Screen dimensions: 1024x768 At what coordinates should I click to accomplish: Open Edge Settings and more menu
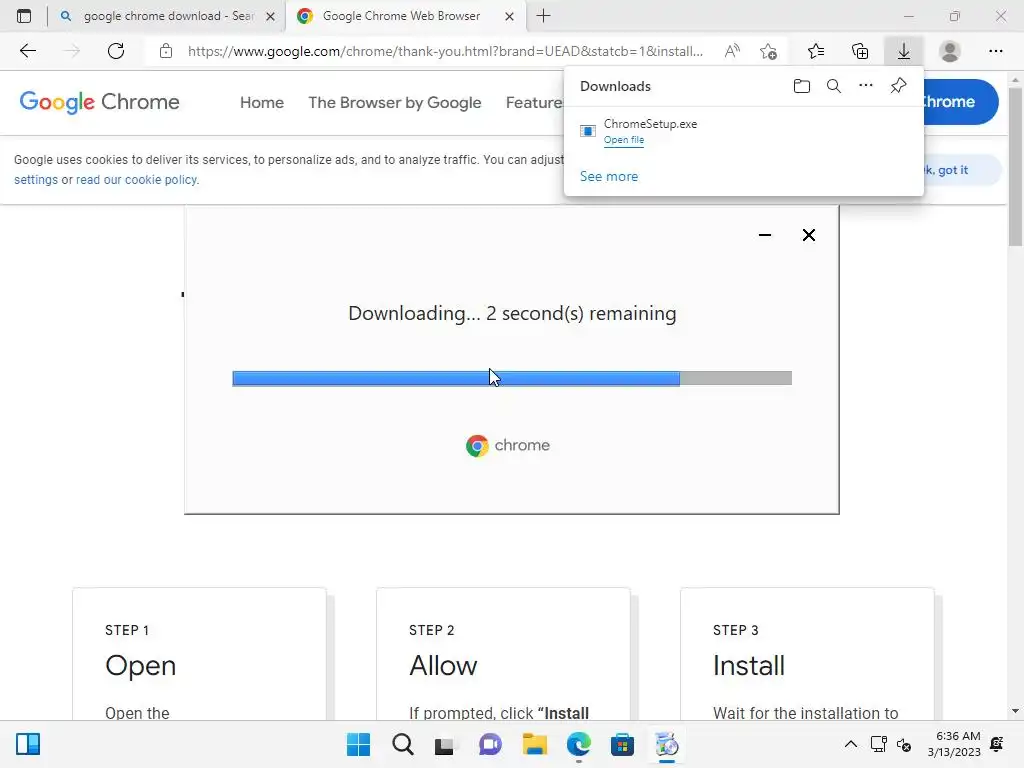[996, 51]
